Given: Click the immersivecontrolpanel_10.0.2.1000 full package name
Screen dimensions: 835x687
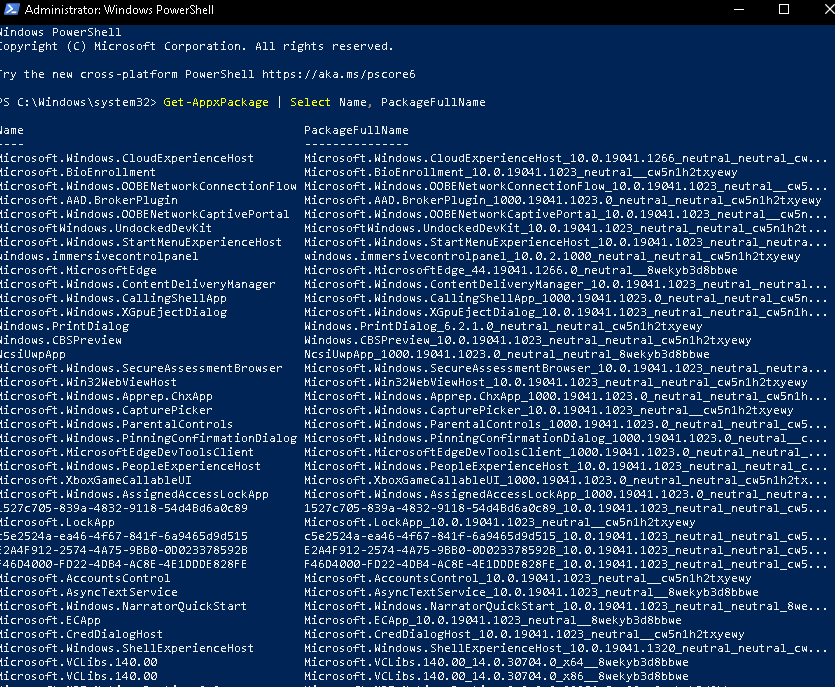Looking at the screenshot, I should (x=552, y=256).
